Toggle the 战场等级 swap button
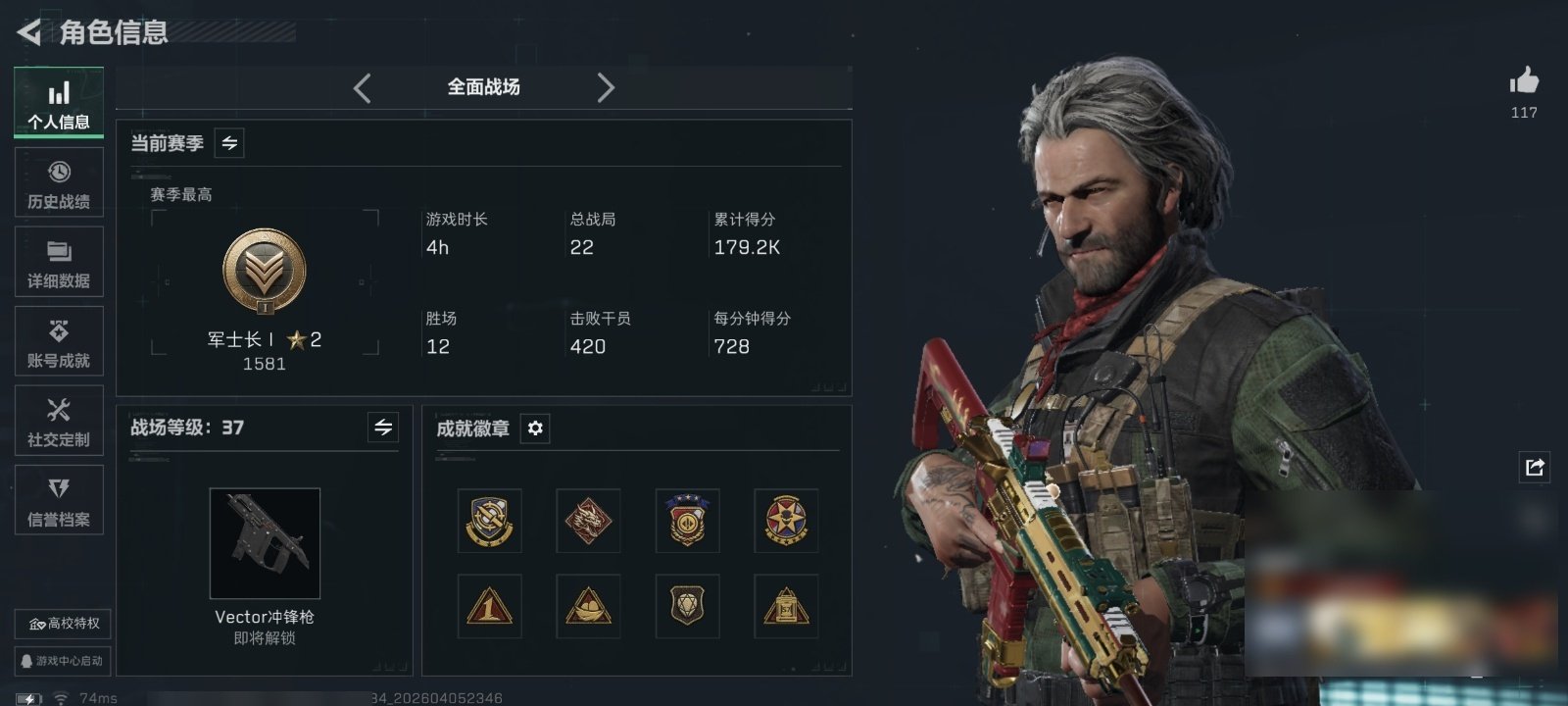 383,428
